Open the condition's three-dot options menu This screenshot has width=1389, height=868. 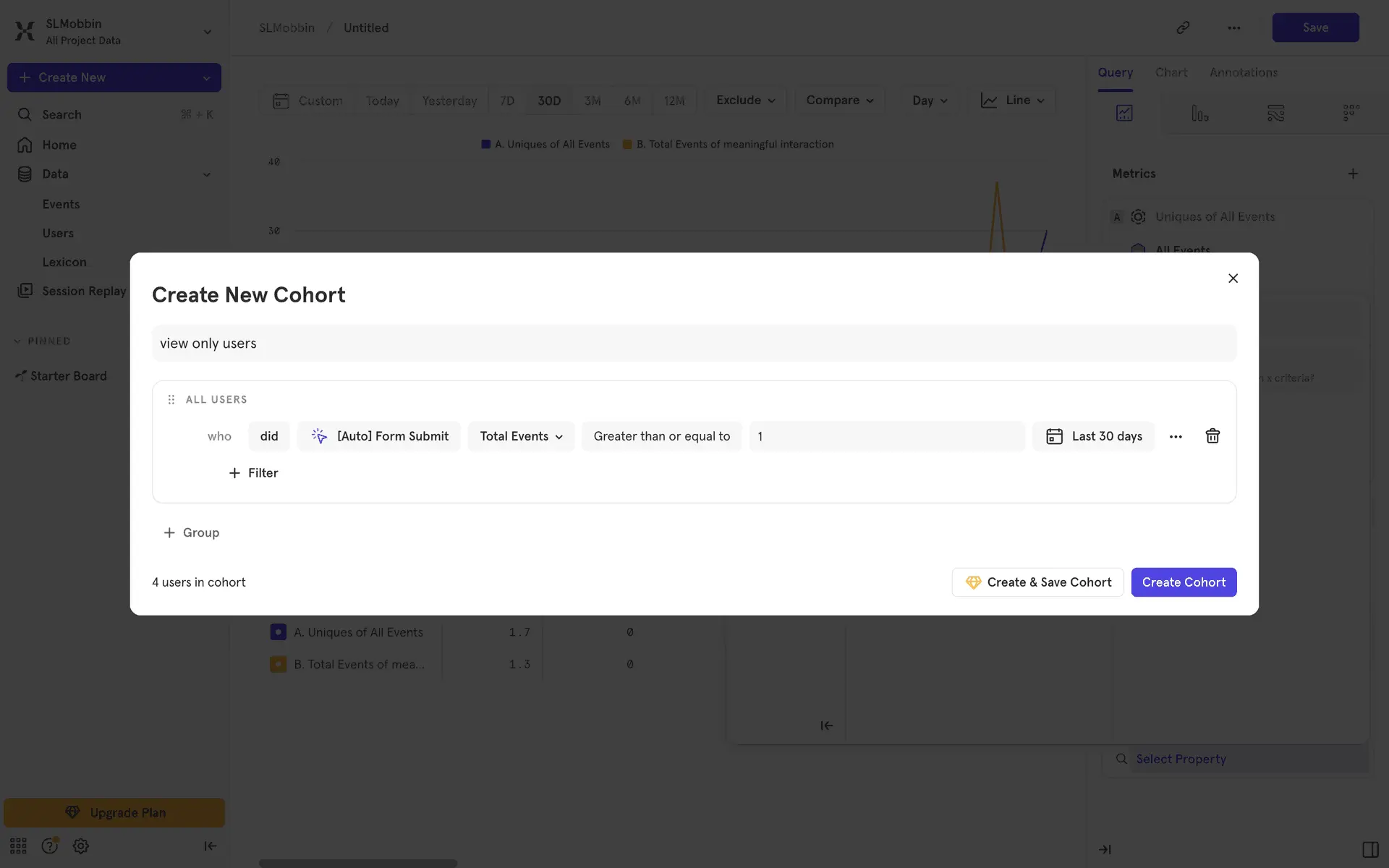[1176, 436]
